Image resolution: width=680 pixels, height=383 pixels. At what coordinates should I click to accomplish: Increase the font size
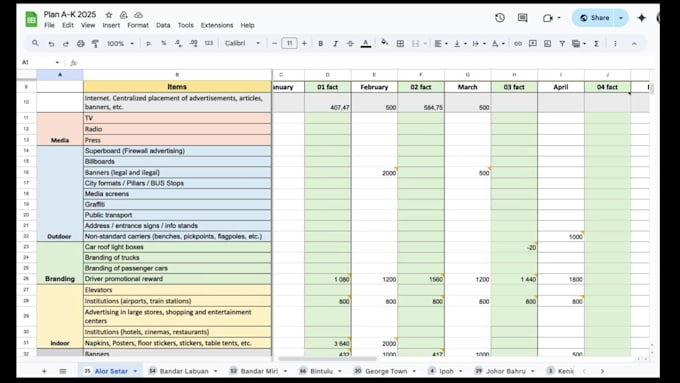pos(304,43)
